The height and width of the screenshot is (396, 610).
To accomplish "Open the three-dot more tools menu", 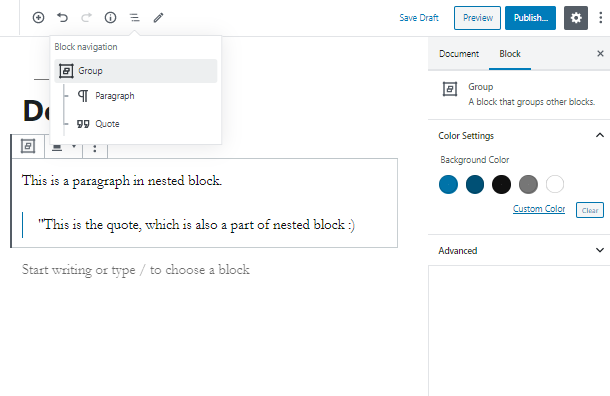I will (x=601, y=18).
